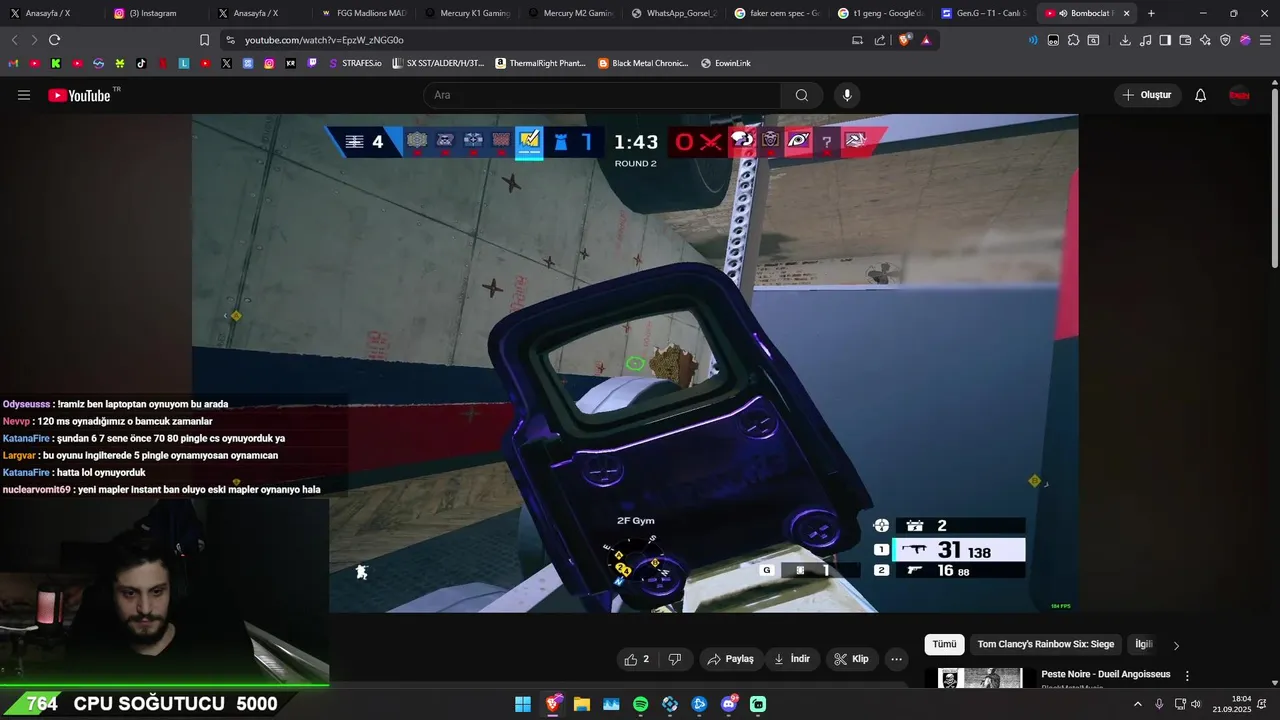
Task: Open the ThermalRight Phant... bookmark
Action: 541,63
